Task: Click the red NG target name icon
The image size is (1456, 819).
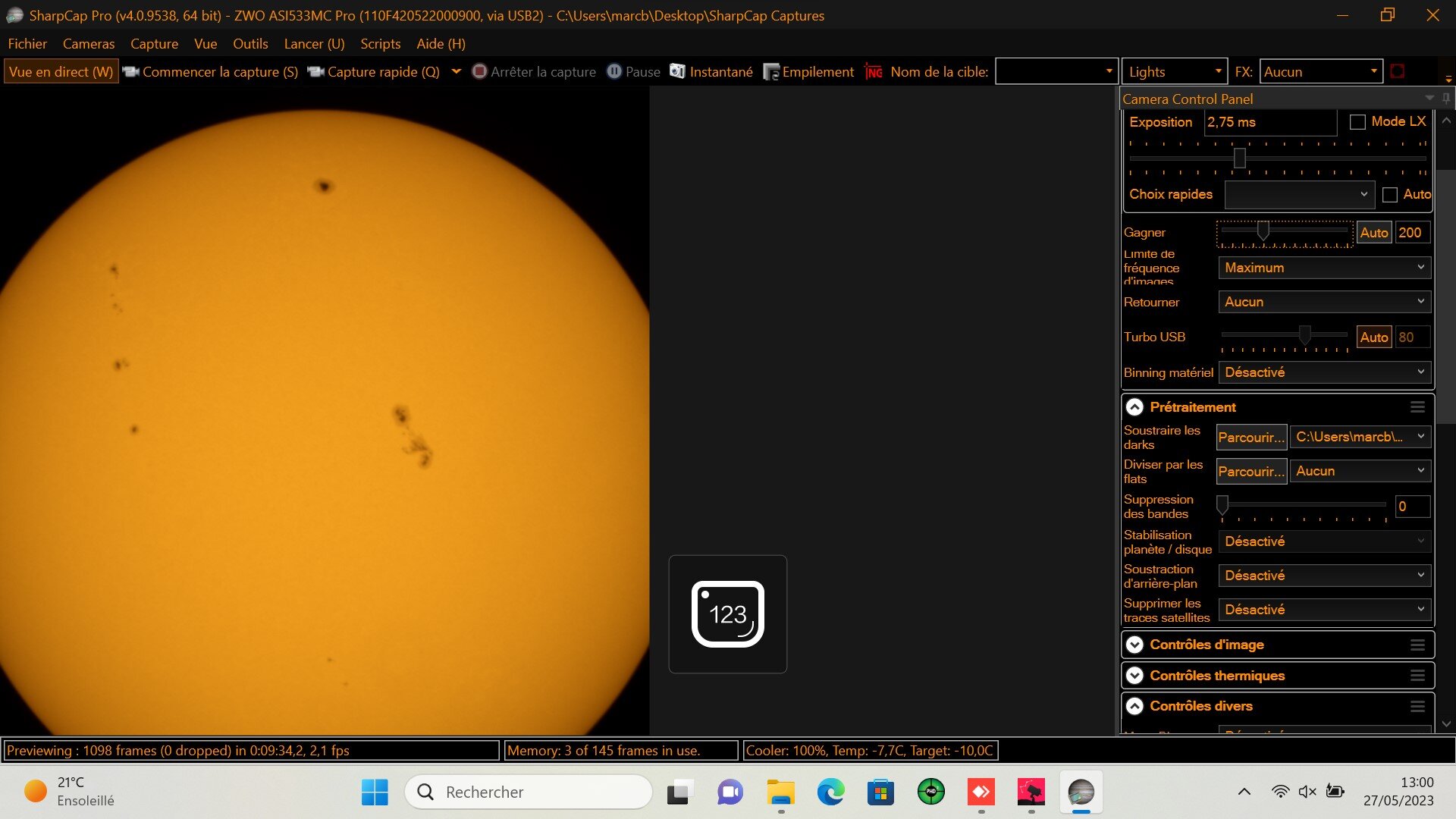Action: (x=874, y=71)
